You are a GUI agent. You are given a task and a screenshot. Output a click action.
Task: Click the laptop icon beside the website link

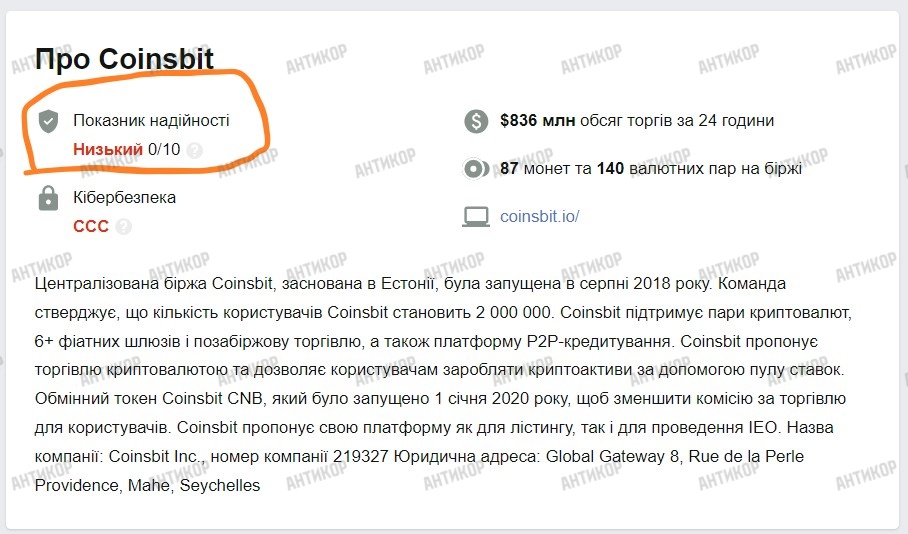pos(475,216)
